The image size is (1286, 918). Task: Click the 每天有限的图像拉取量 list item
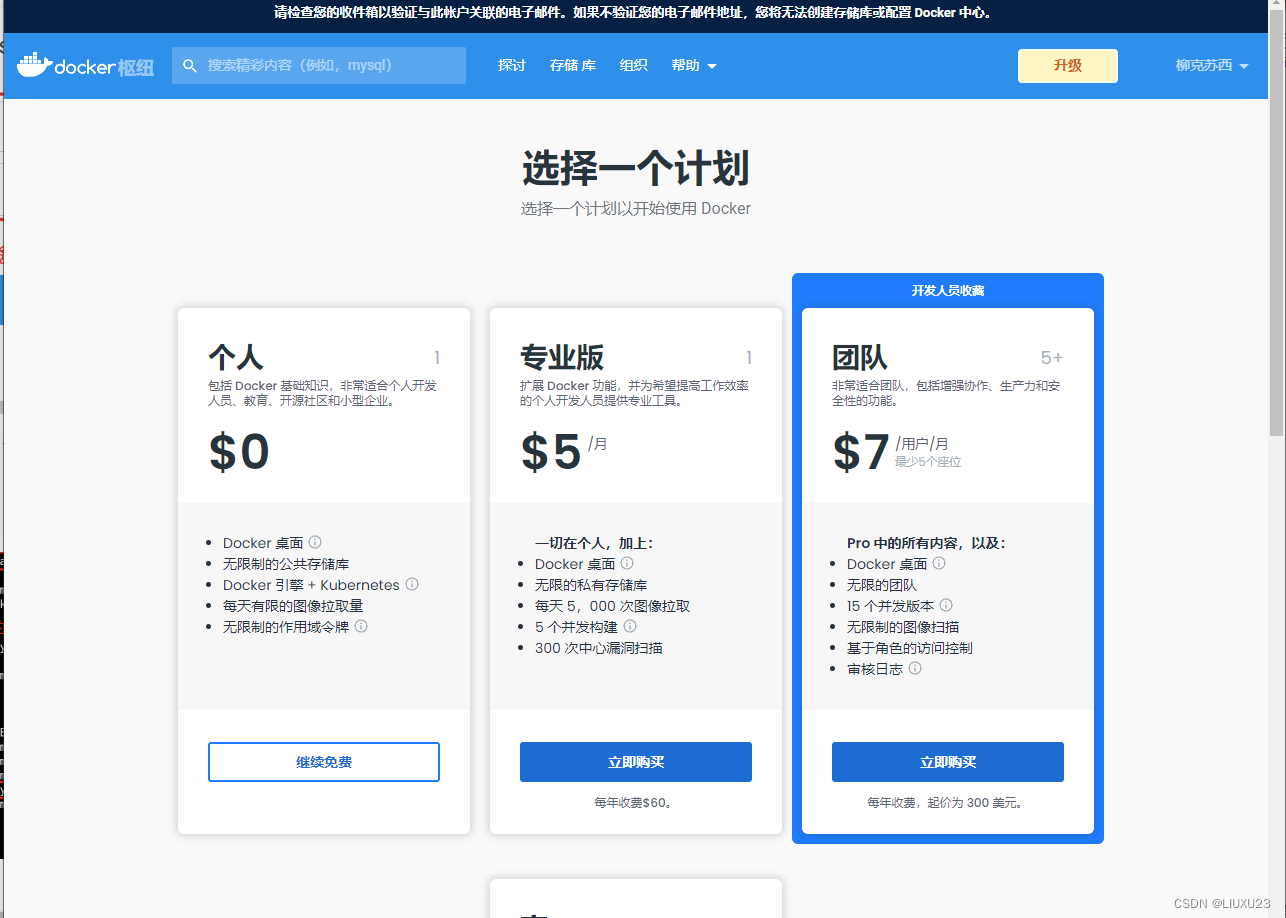(x=293, y=606)
